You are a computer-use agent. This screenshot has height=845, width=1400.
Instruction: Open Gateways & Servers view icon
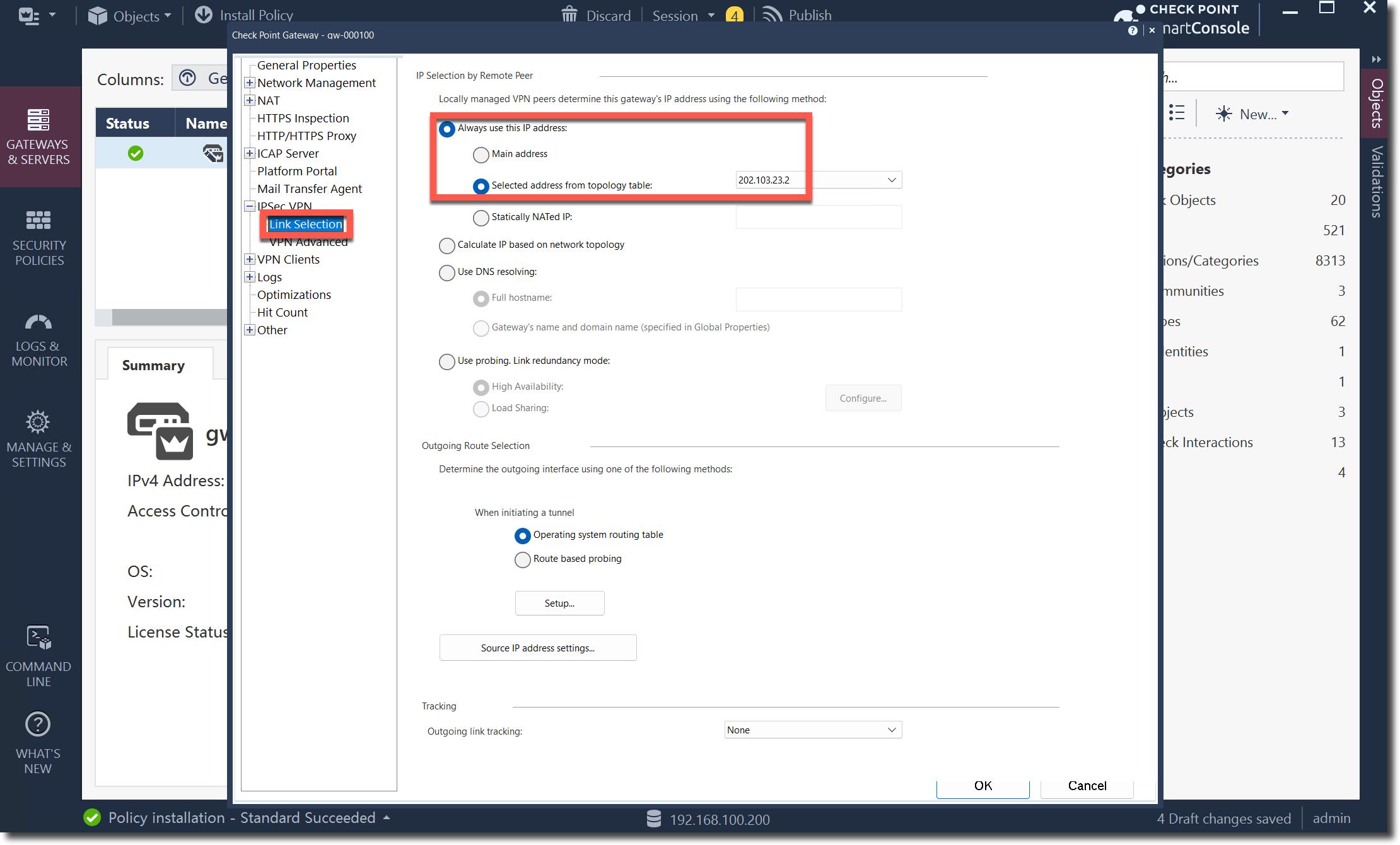coord(38,120)
